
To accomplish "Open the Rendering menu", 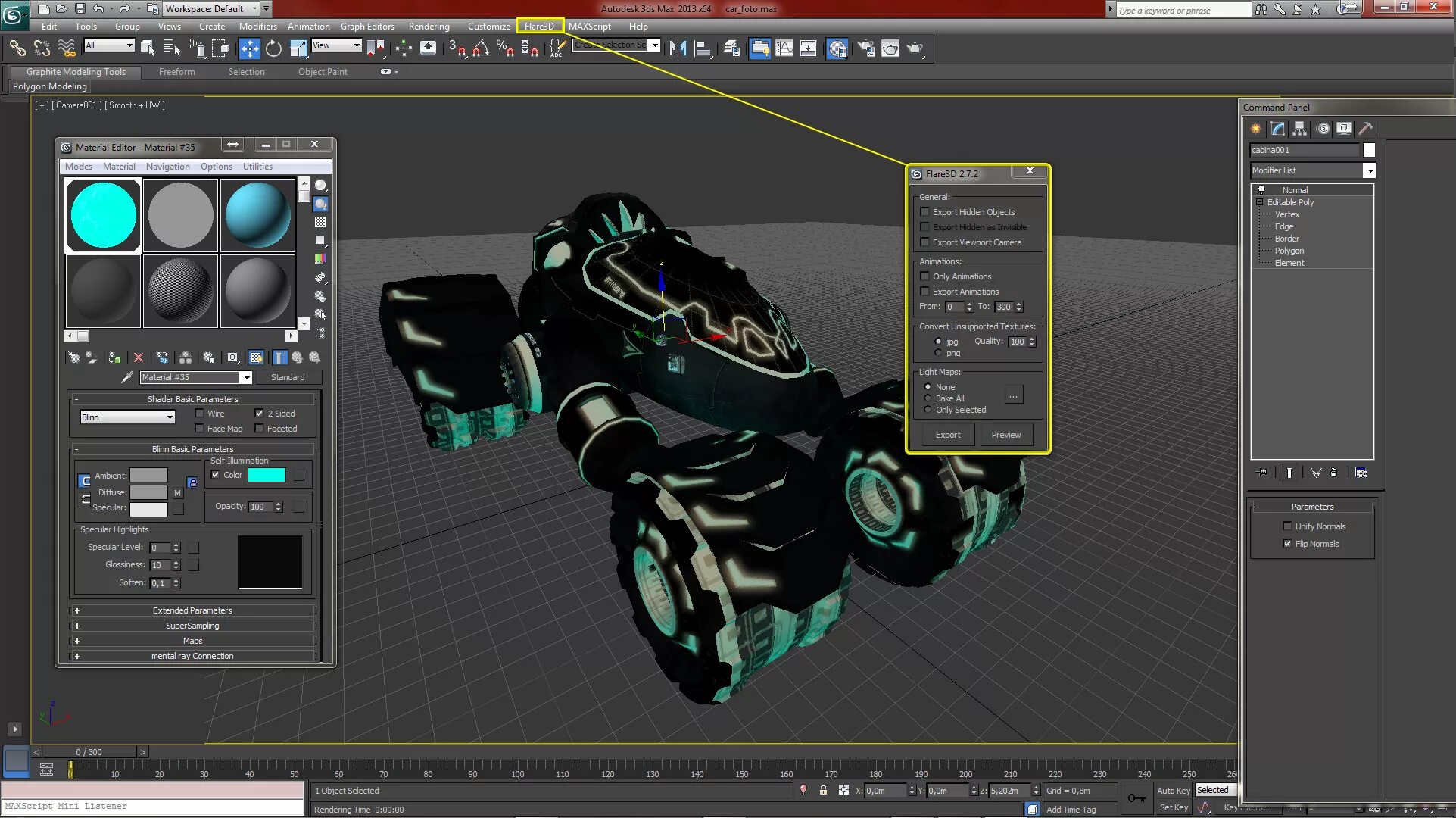I will tap(429, 26).
